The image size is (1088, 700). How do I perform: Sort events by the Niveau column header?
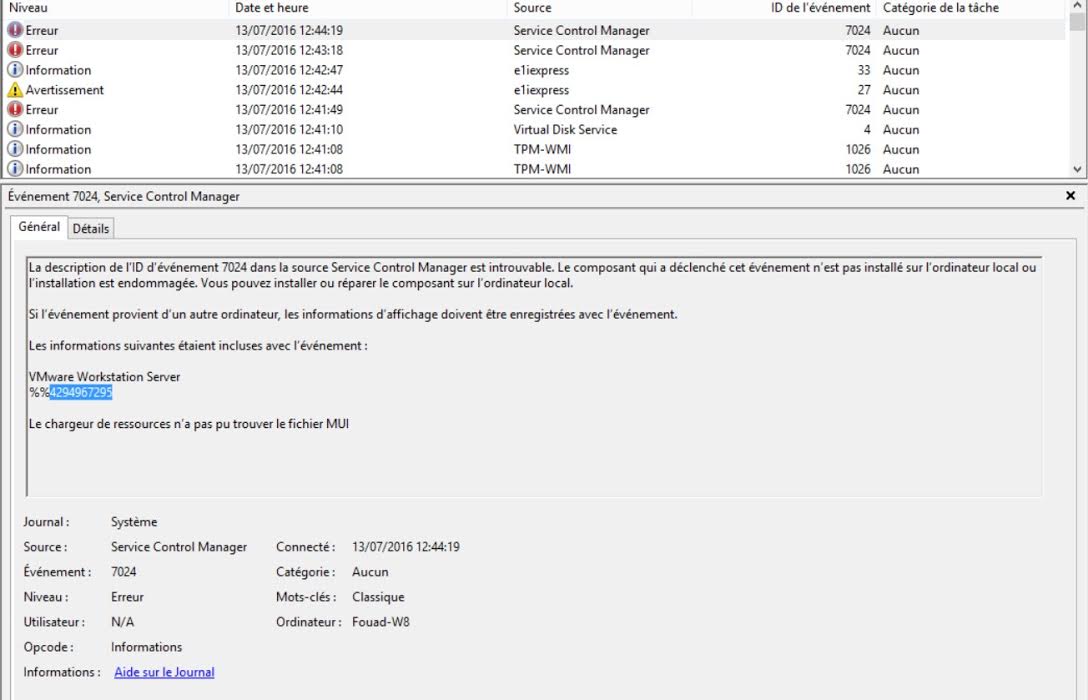click(x=28, y=8)
